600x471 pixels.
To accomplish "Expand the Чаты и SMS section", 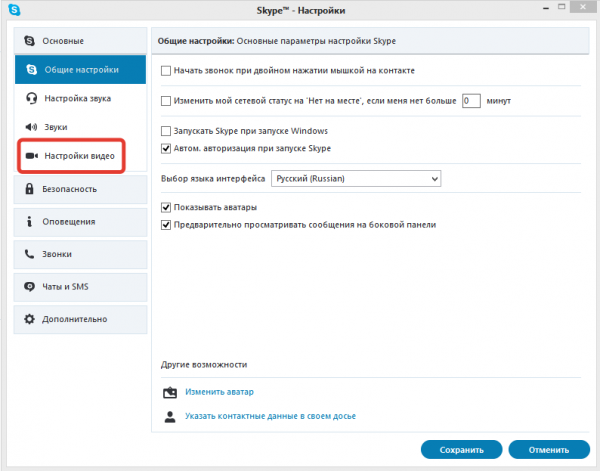I will [x=80, y=287].
